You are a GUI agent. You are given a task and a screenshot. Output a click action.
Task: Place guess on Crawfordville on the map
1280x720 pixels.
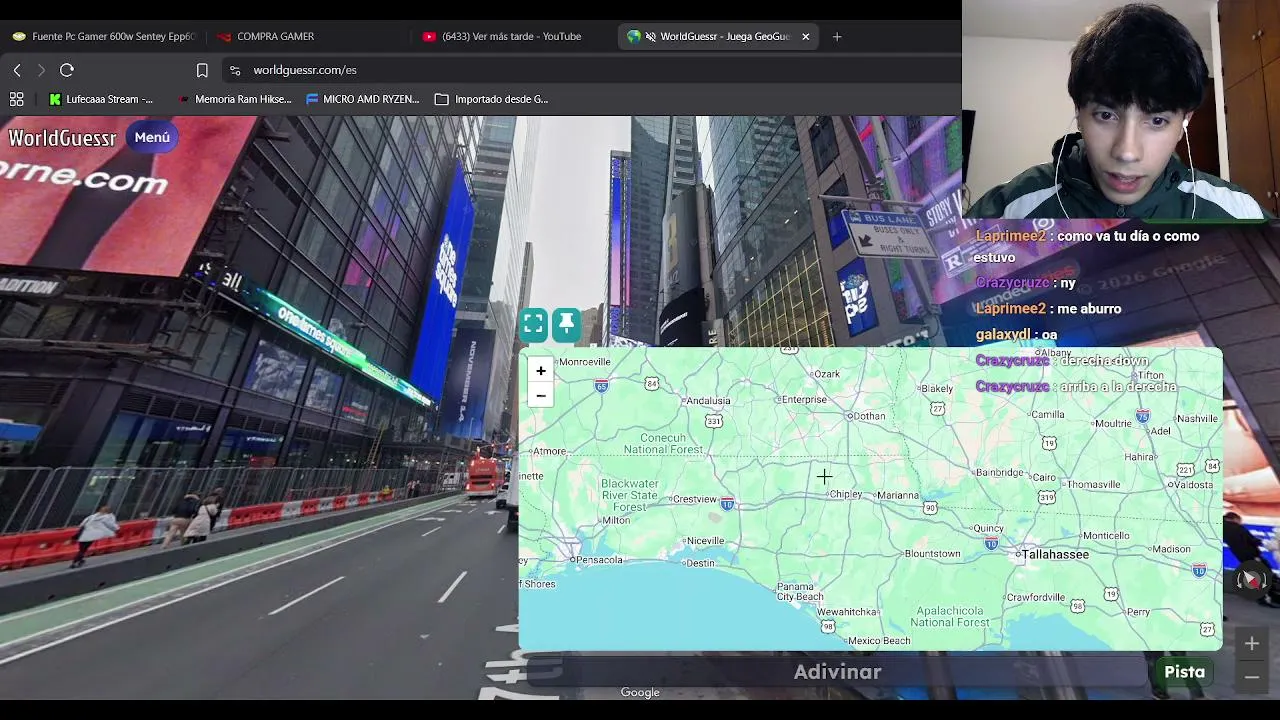click(1036, 598)
